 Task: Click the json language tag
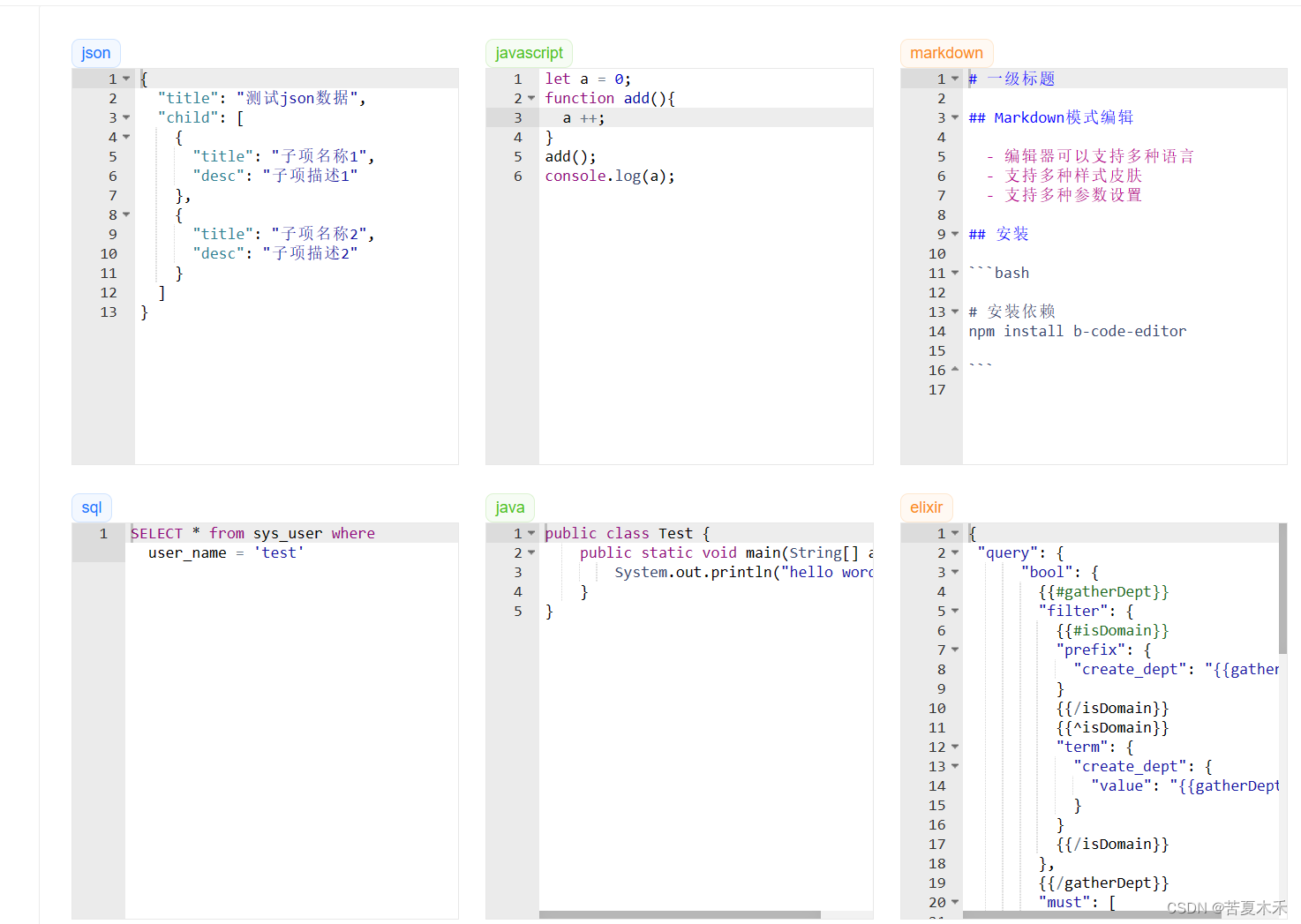point(96,53)
